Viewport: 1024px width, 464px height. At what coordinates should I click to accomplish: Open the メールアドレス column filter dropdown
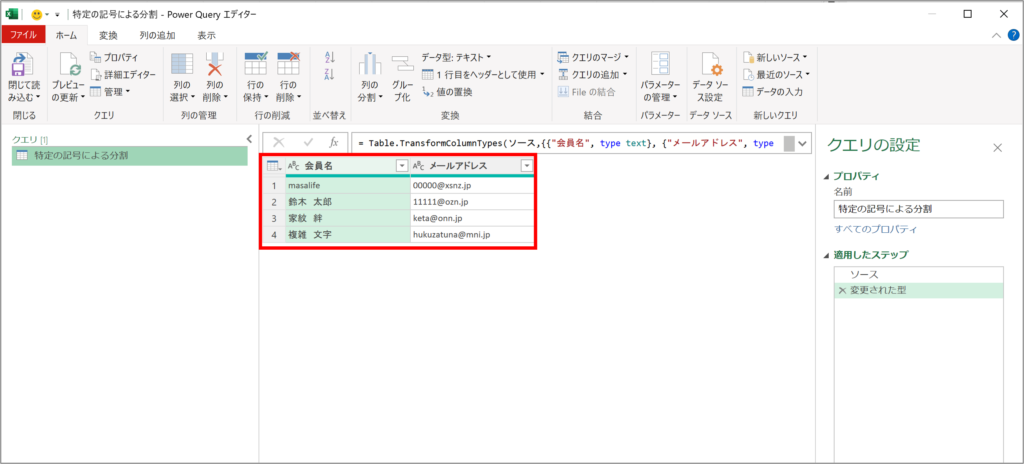pyautogui.click(x=526, y=166)
